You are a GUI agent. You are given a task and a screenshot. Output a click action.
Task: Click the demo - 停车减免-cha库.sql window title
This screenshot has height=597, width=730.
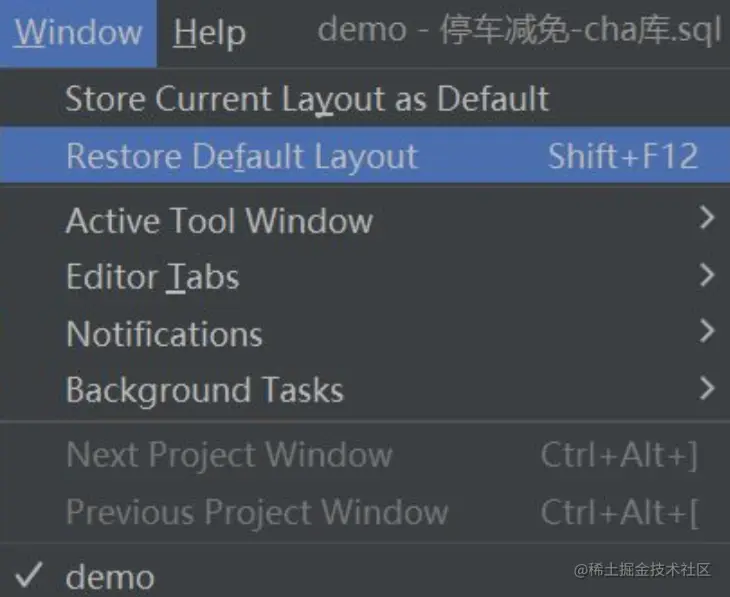pyautogui.click(x=519, y=30)
